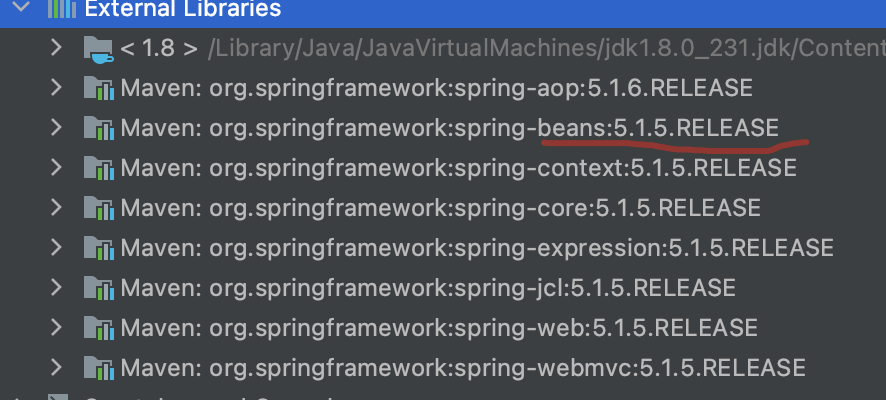Select the spring-webmvc:5.1.5.RELEASE entry text

point(463,367)
